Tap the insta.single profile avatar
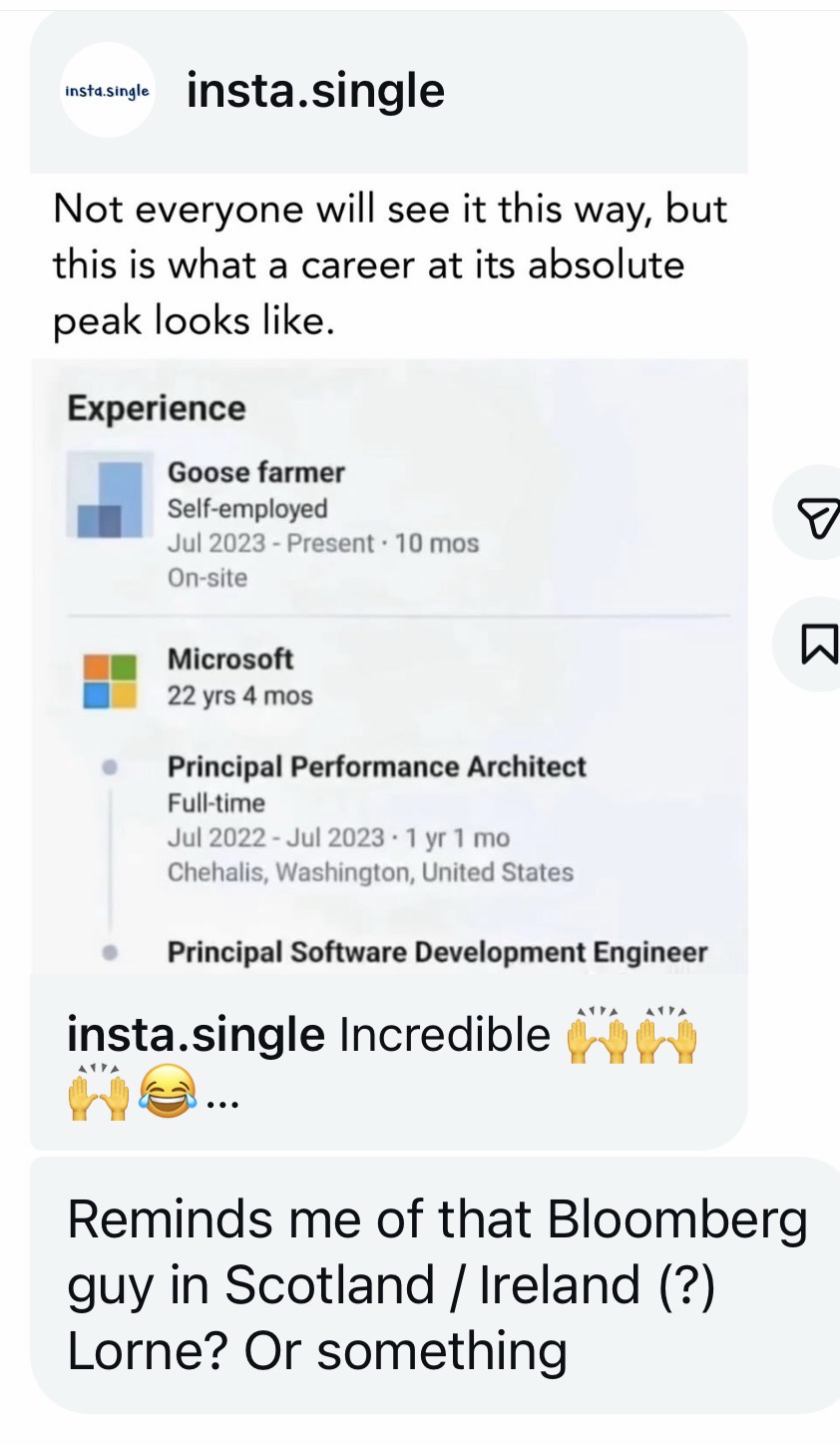 click(107, 91)
